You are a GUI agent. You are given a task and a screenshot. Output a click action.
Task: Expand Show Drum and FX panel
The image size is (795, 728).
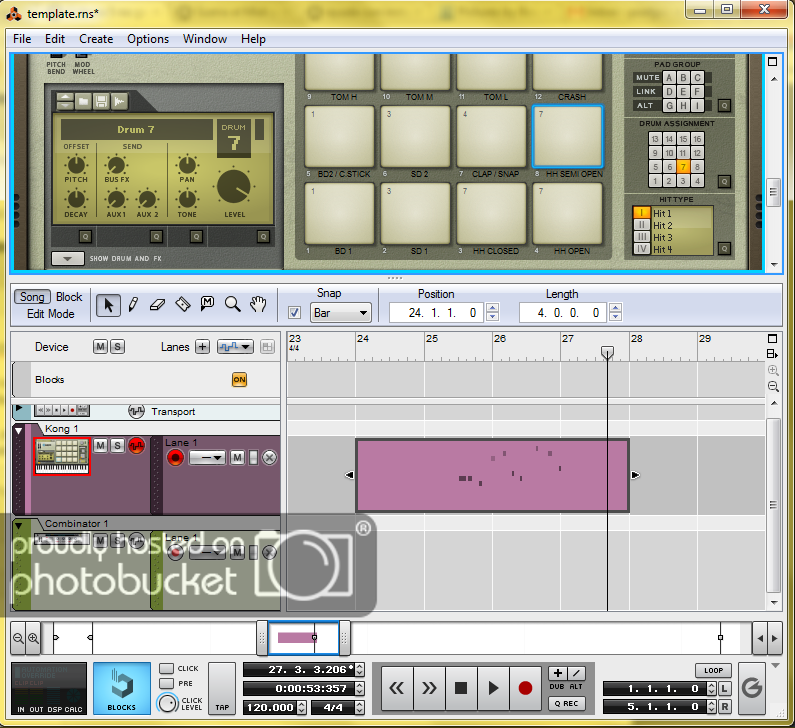click(x=67, y=258)
